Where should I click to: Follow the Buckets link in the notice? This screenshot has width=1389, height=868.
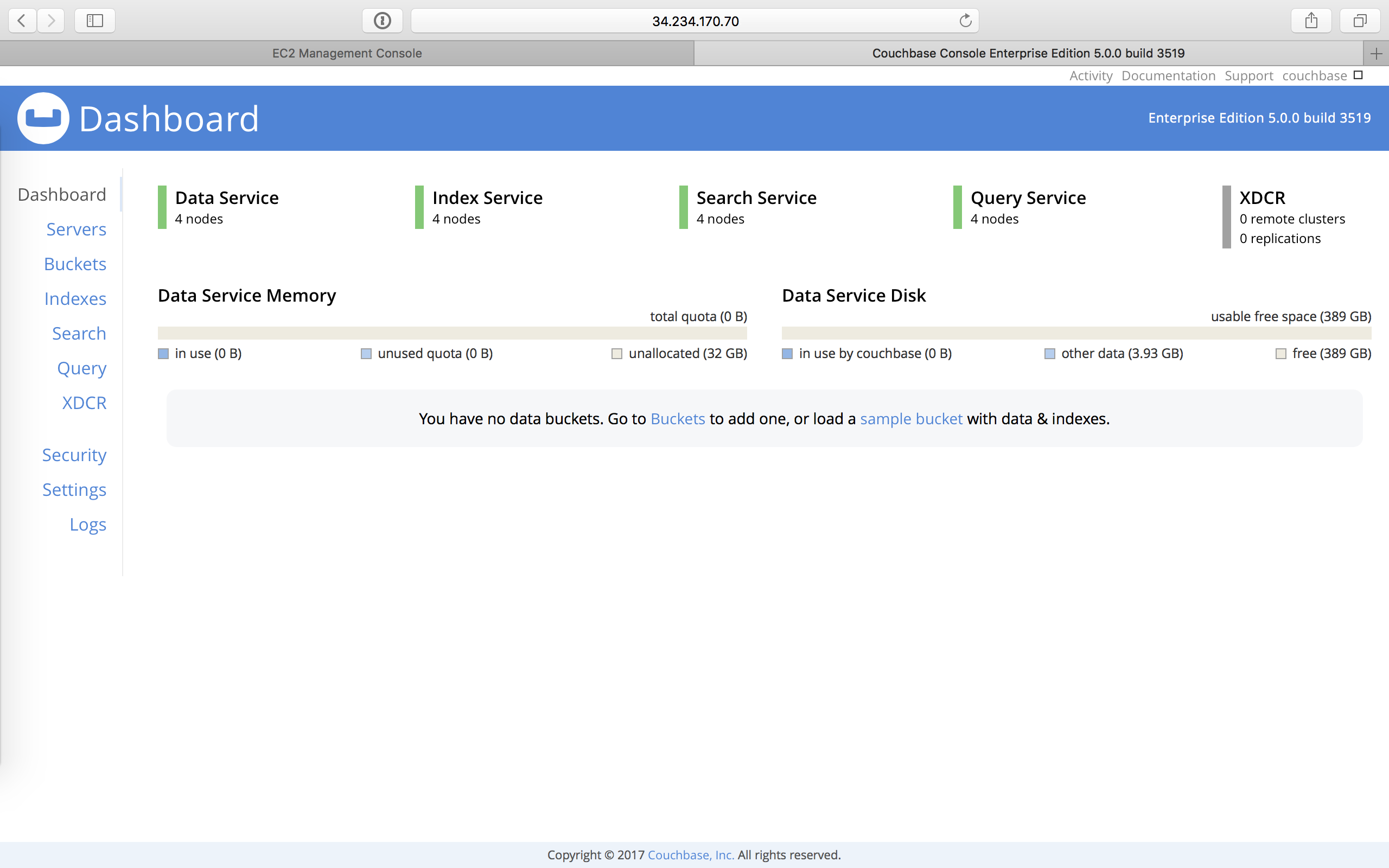pyautogui.click(x=677, y=418)
